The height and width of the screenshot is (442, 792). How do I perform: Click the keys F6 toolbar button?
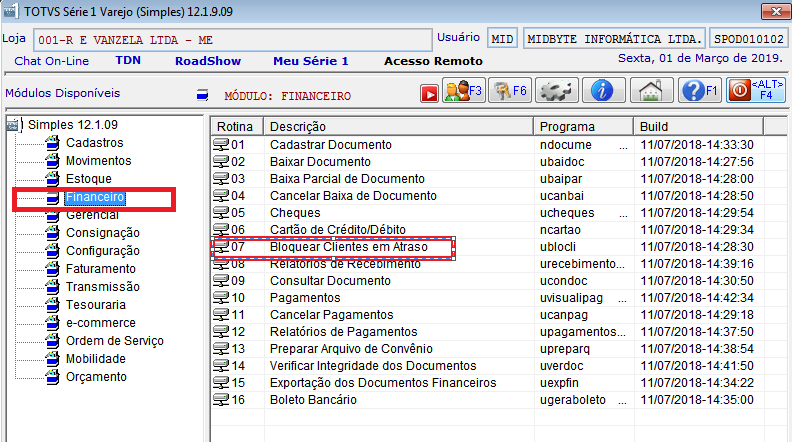click(x=510, y=90)
